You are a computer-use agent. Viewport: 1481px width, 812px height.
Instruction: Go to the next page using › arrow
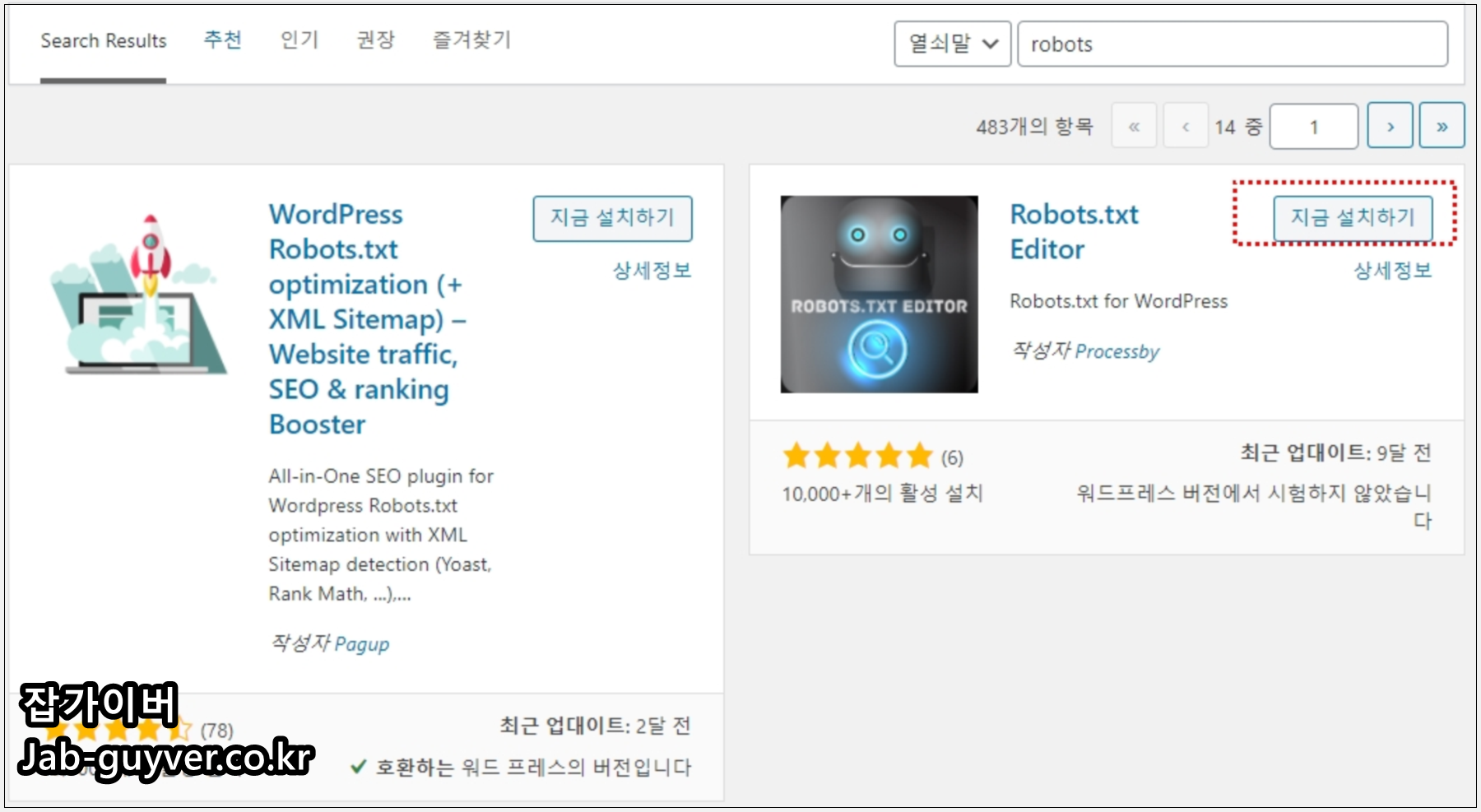1390,125
